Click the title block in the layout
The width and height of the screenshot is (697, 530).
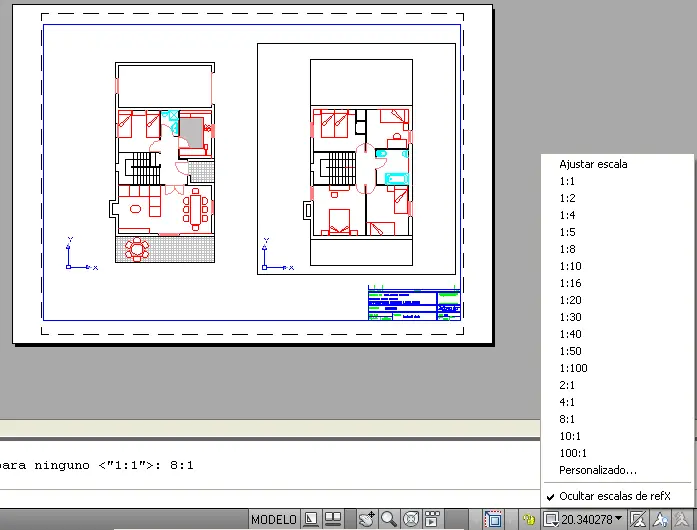[414, 304]
